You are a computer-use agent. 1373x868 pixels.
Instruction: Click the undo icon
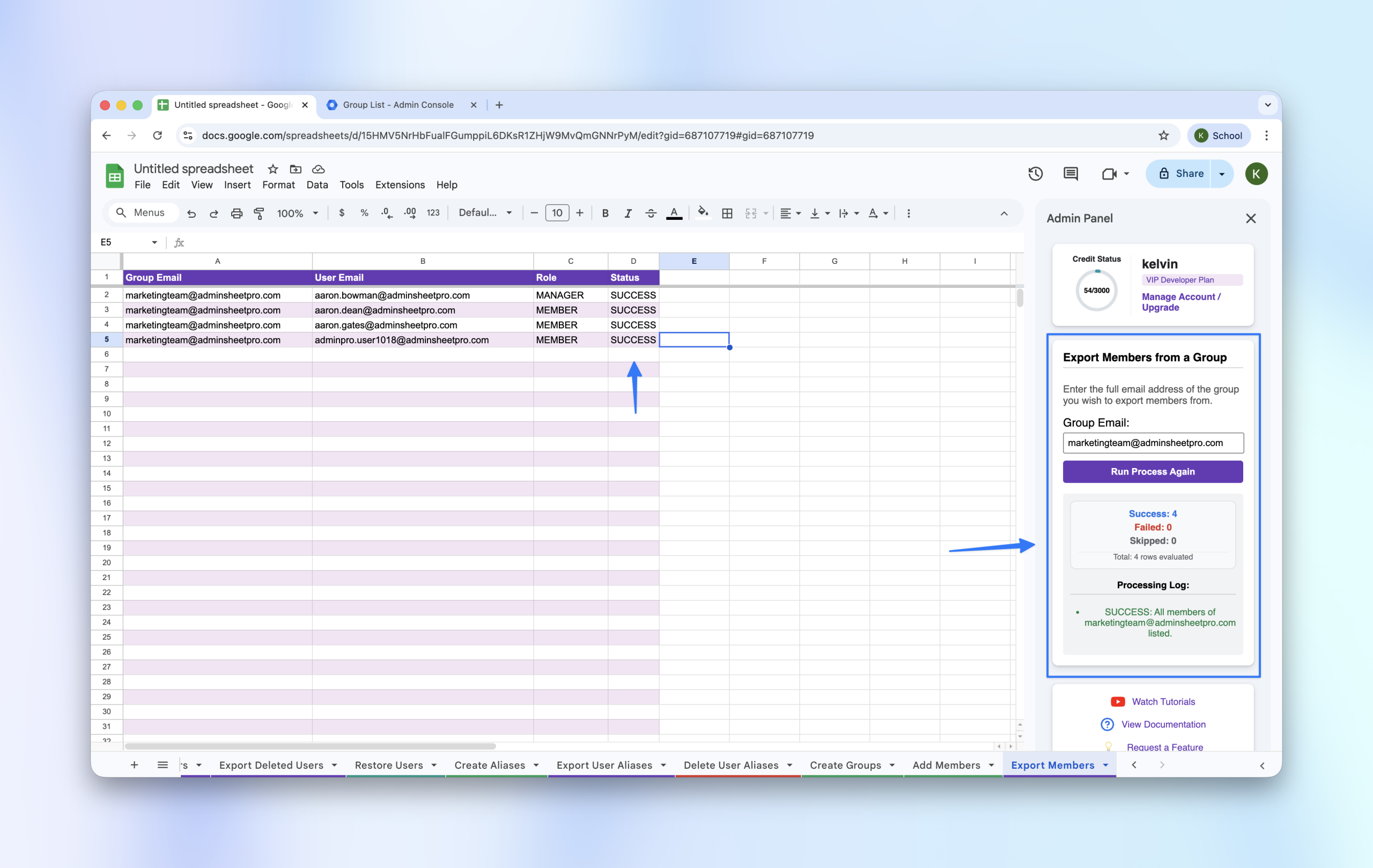coord(191,213)
